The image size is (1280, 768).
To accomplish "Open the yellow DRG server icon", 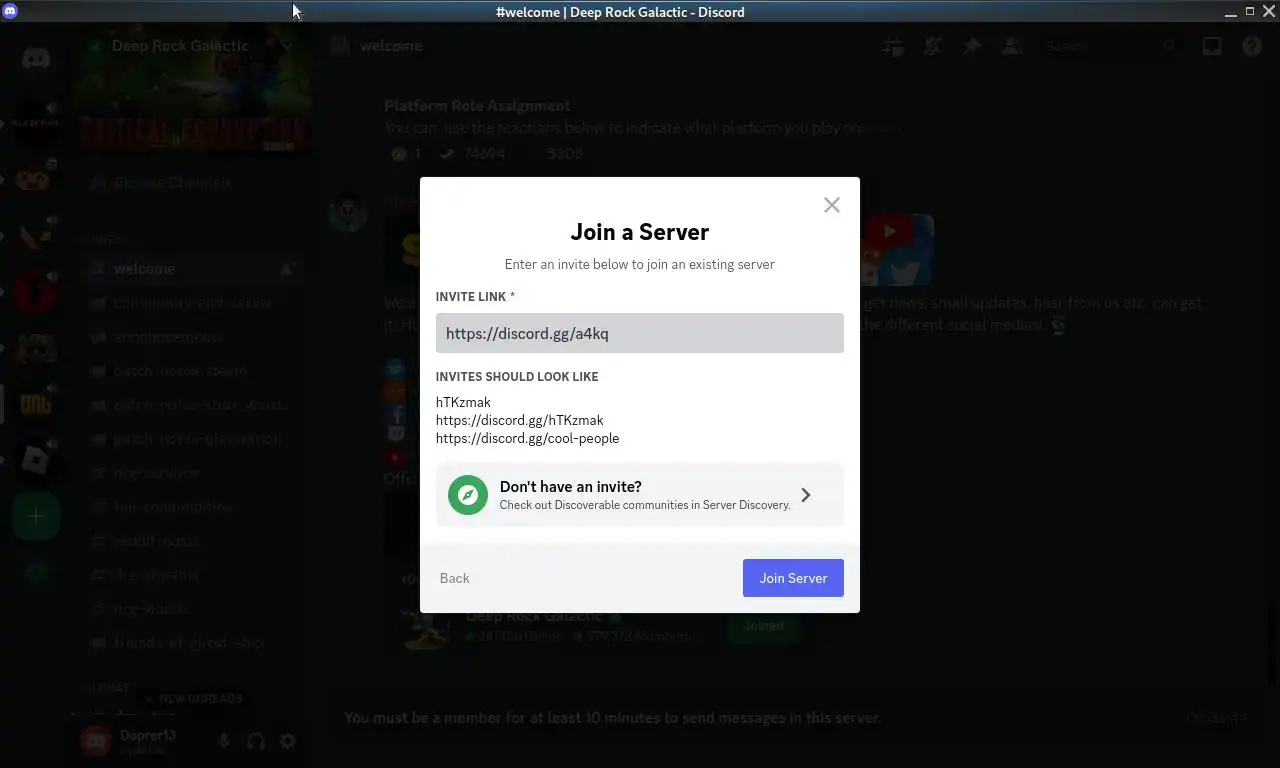I will click(36, 404).
